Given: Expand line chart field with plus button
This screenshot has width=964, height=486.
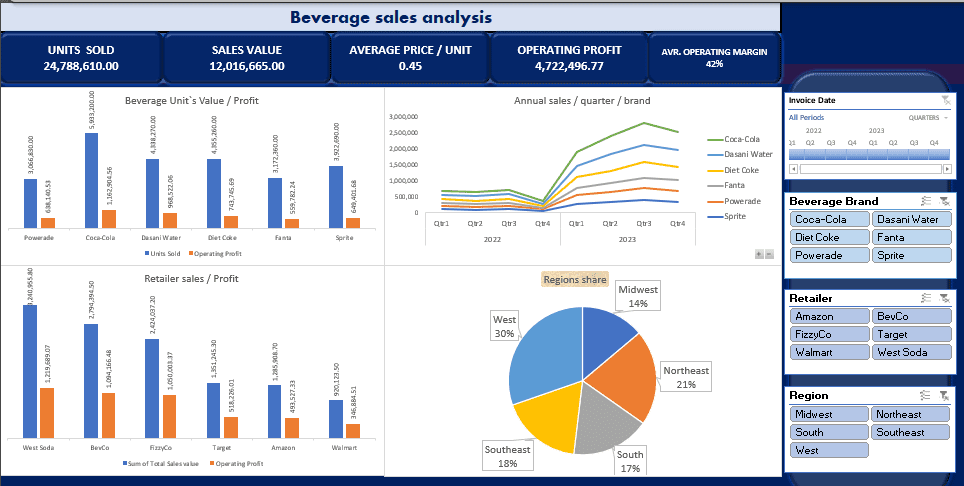Looking at the screenshot, I should click(759, 254).
